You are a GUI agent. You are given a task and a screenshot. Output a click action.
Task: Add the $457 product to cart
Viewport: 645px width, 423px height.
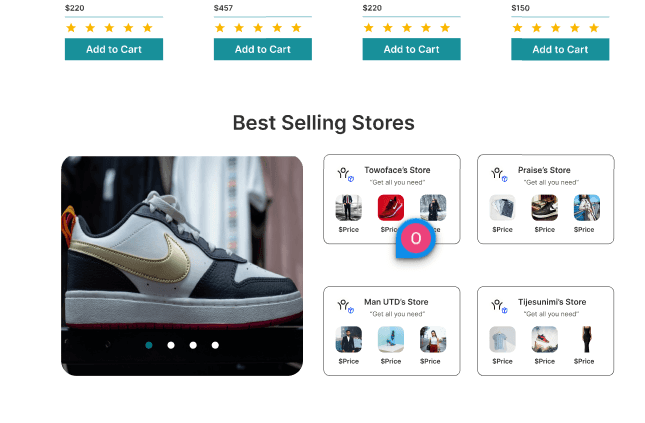click(263, 49)
